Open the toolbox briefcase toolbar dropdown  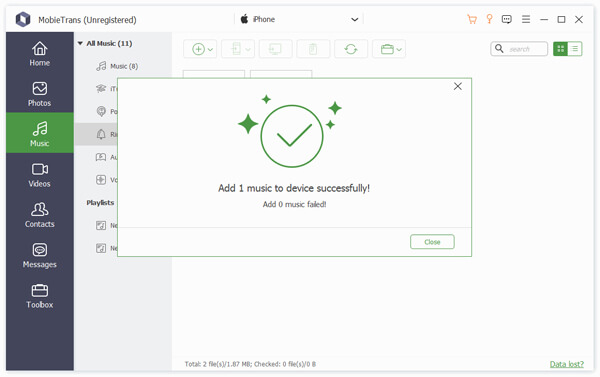[389, 49]
